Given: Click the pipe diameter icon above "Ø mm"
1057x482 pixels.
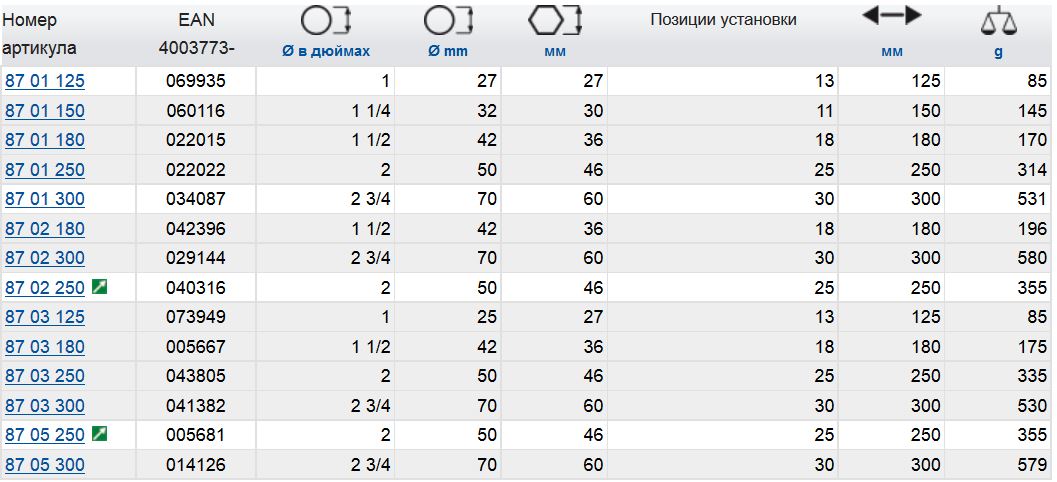Looking at the screenshot, I should (x=447, y=20).
